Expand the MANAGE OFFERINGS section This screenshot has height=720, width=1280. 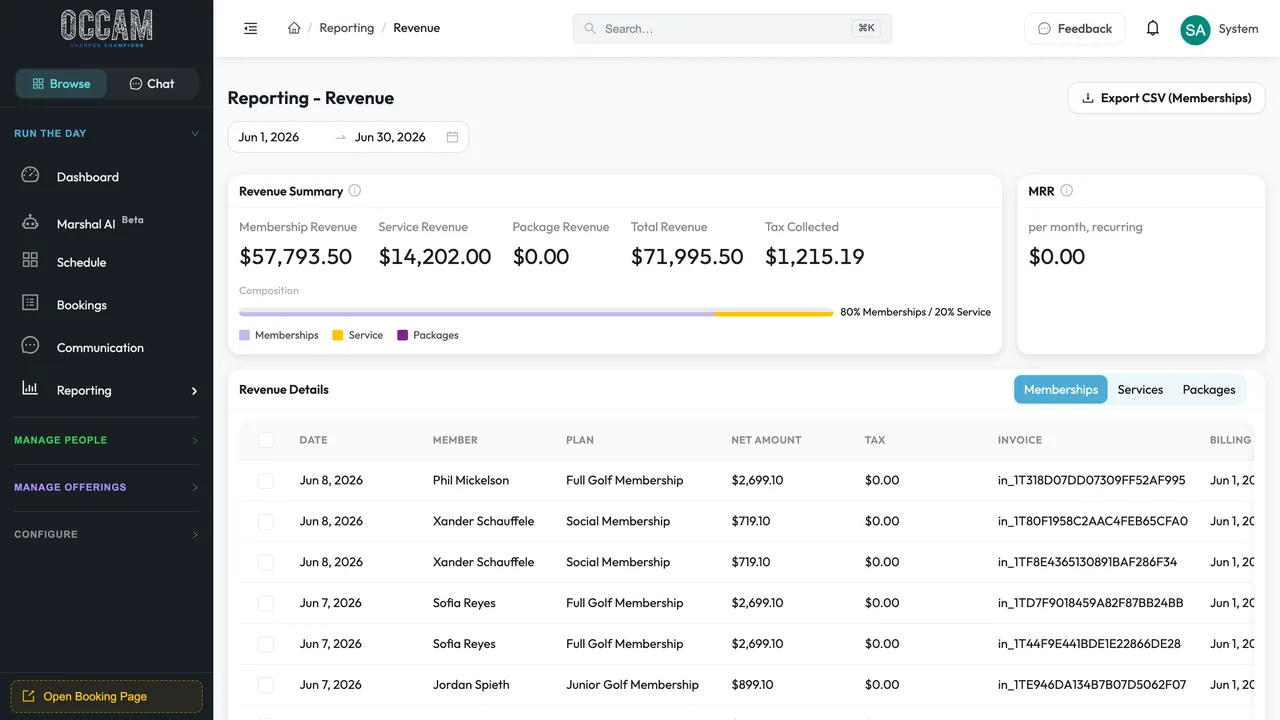coord(106,487)
